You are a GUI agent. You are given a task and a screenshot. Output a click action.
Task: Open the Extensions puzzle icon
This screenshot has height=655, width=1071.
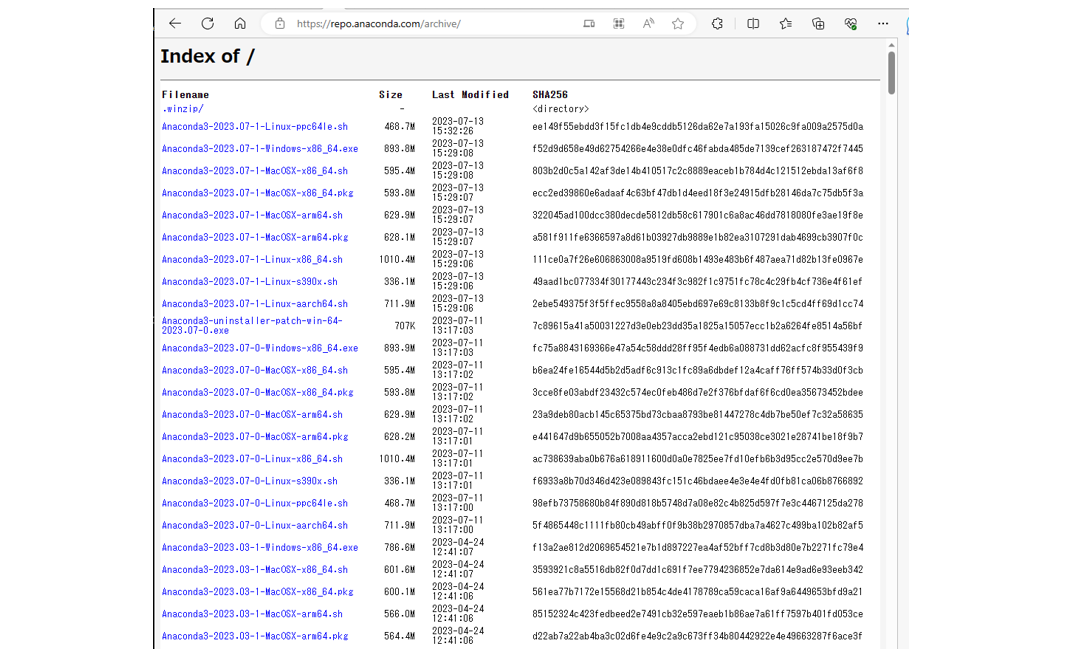(717, 23)
